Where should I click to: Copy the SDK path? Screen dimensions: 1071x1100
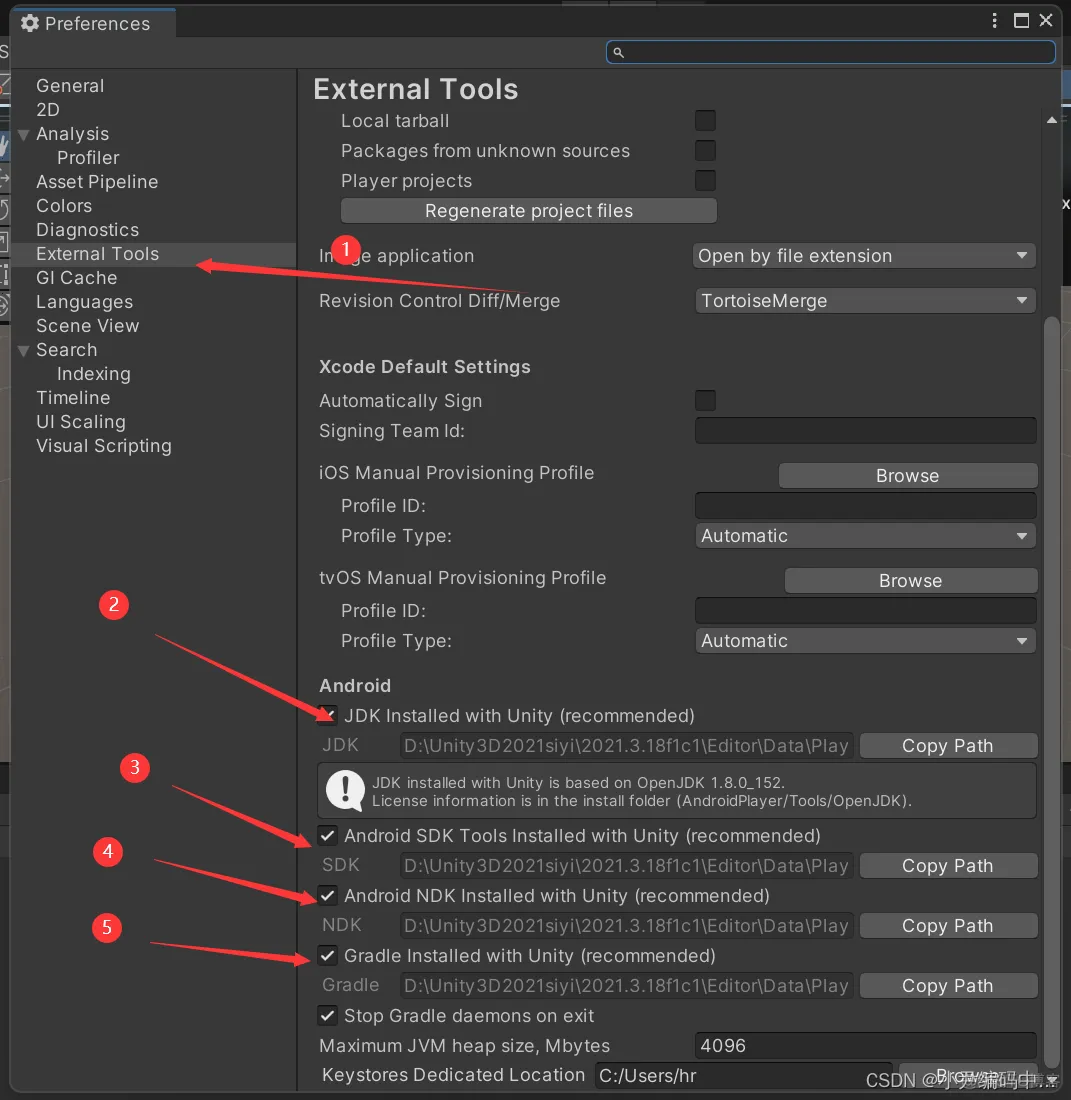point(948,866)
